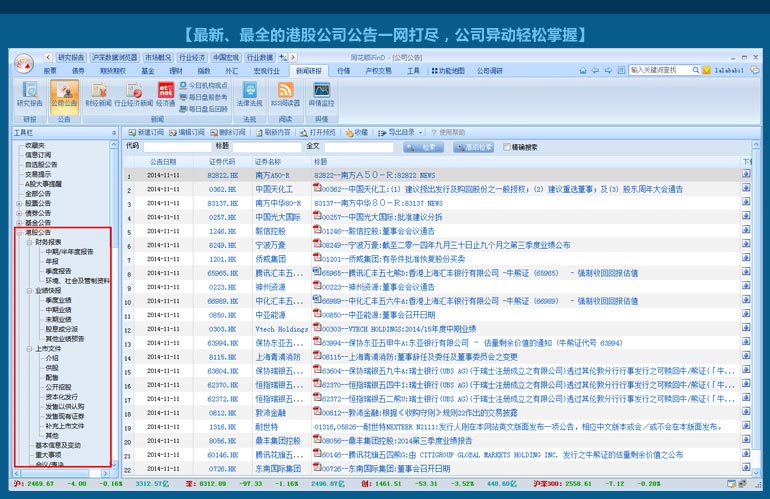The width and height of the screenshot is (770, 499).
Task: Click 删除订阅 toolbar button
Action: (x=228, y=133)
